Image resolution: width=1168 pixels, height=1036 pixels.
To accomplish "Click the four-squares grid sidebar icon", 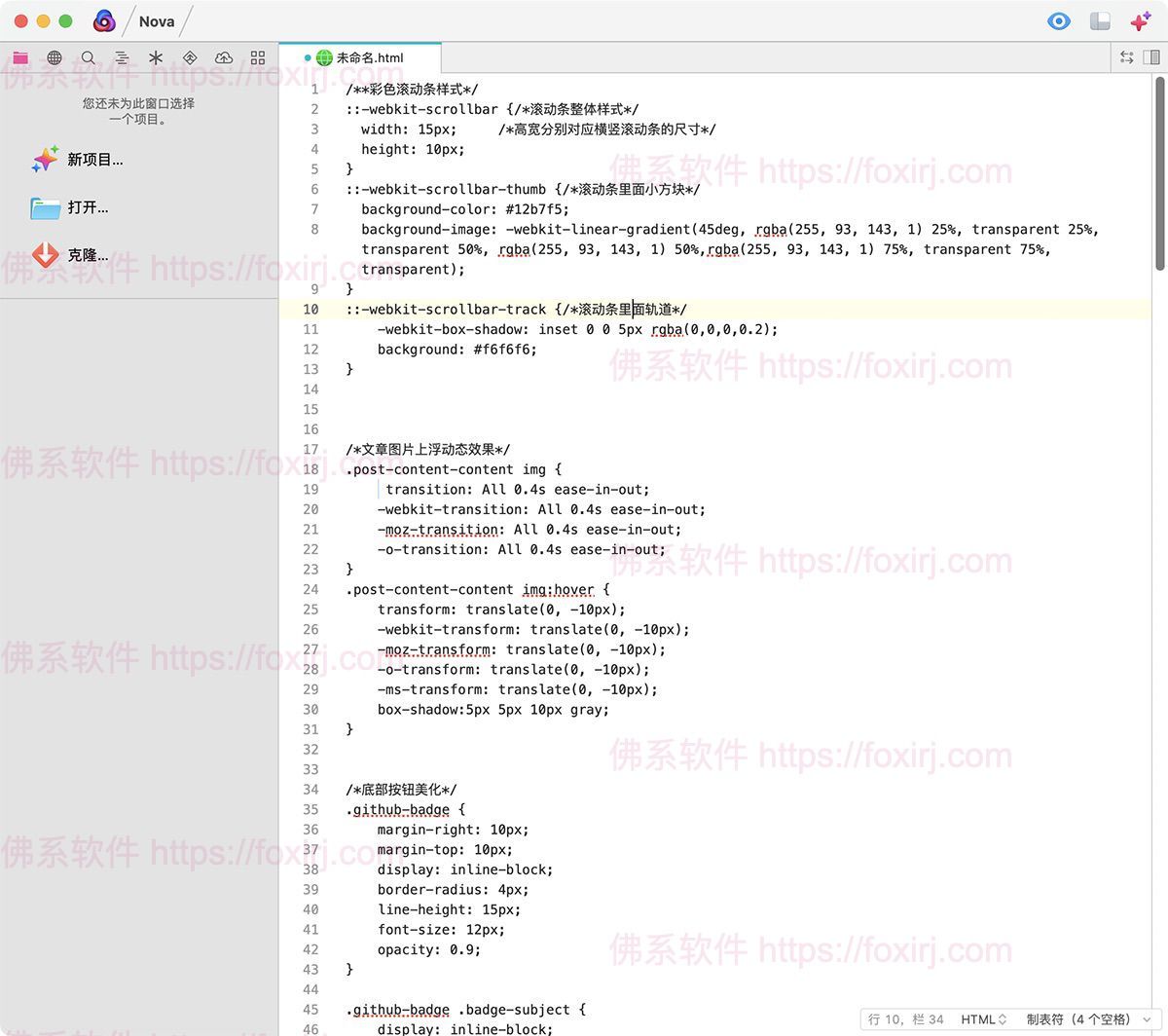I will 258,58.
